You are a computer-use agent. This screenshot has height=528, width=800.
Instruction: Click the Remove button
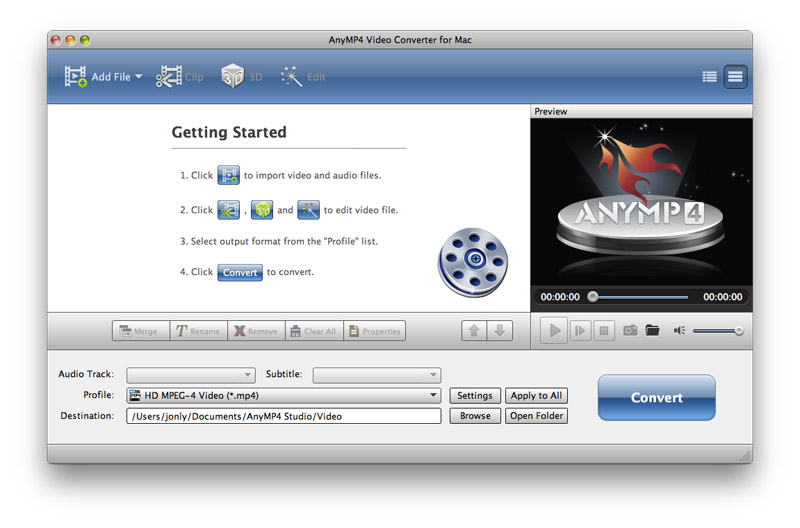tap(257, 331)
